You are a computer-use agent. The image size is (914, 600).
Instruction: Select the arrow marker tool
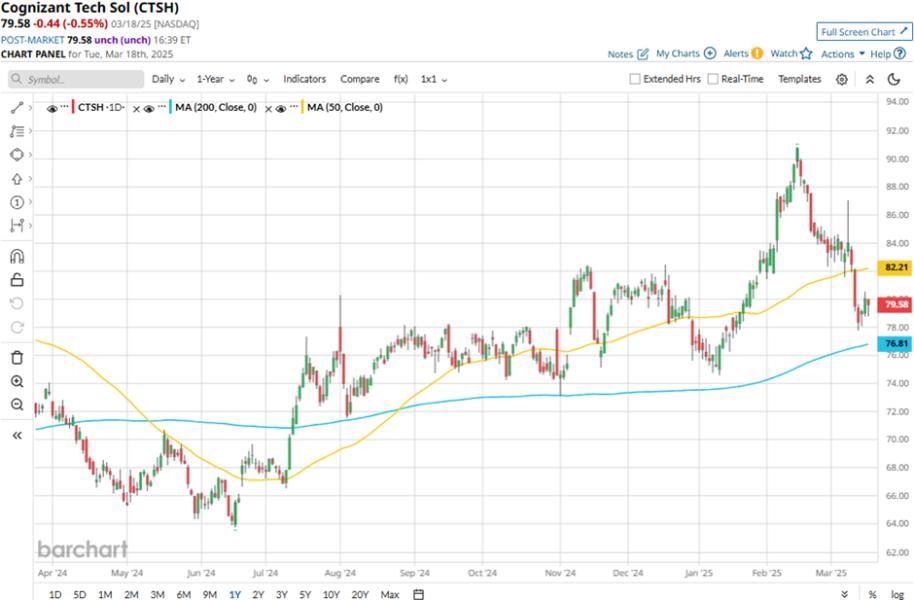(x=17, y=179)
